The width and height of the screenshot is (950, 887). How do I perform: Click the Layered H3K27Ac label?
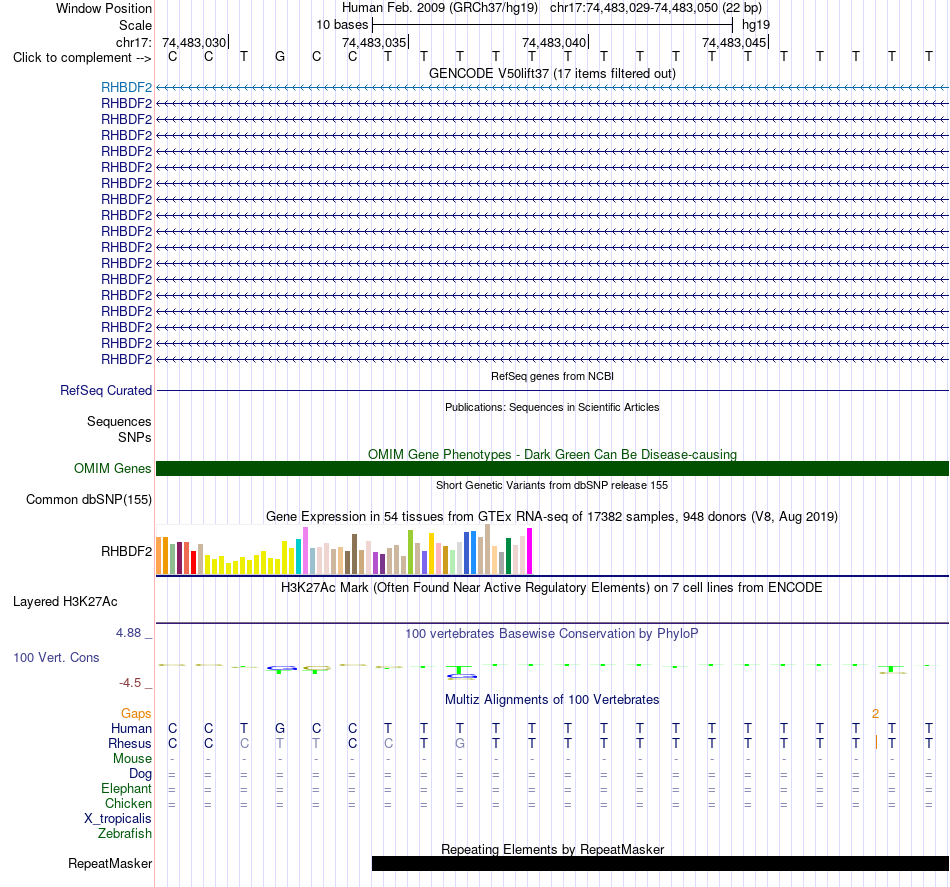point(65,602)
